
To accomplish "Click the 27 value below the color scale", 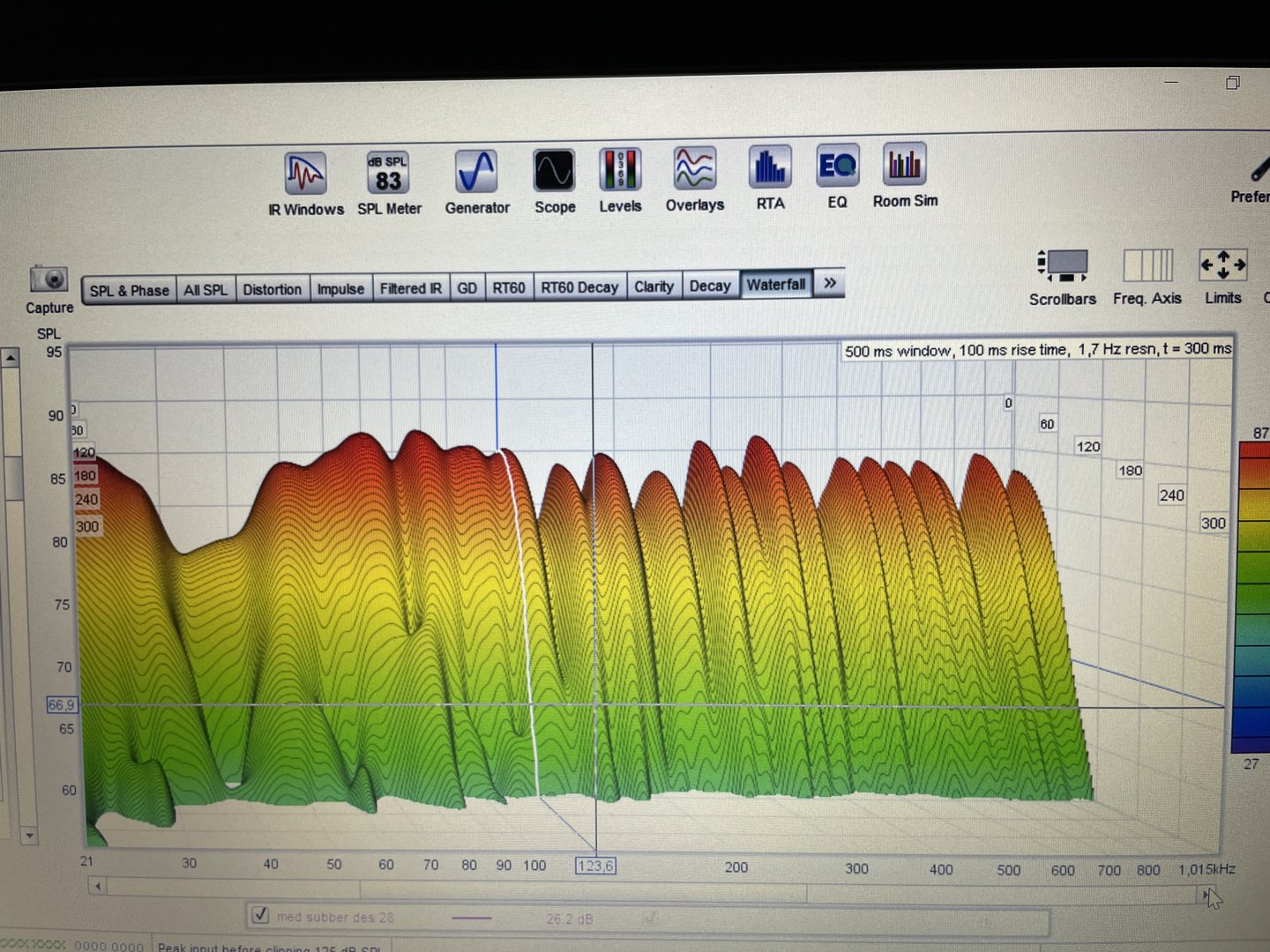I will click(x=1251, y=763).
